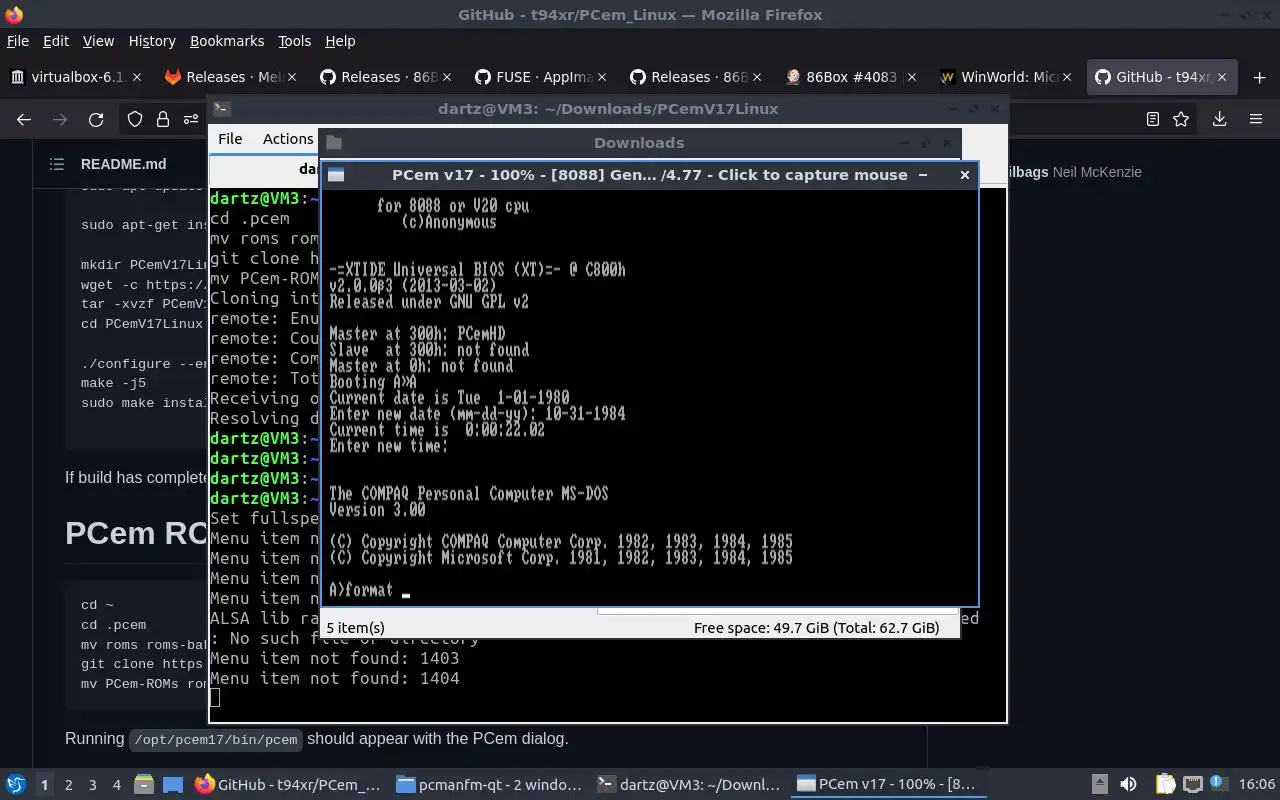Switch to the WinWorld tab
1280x800 pixels.
click(x=1006, y=77)
